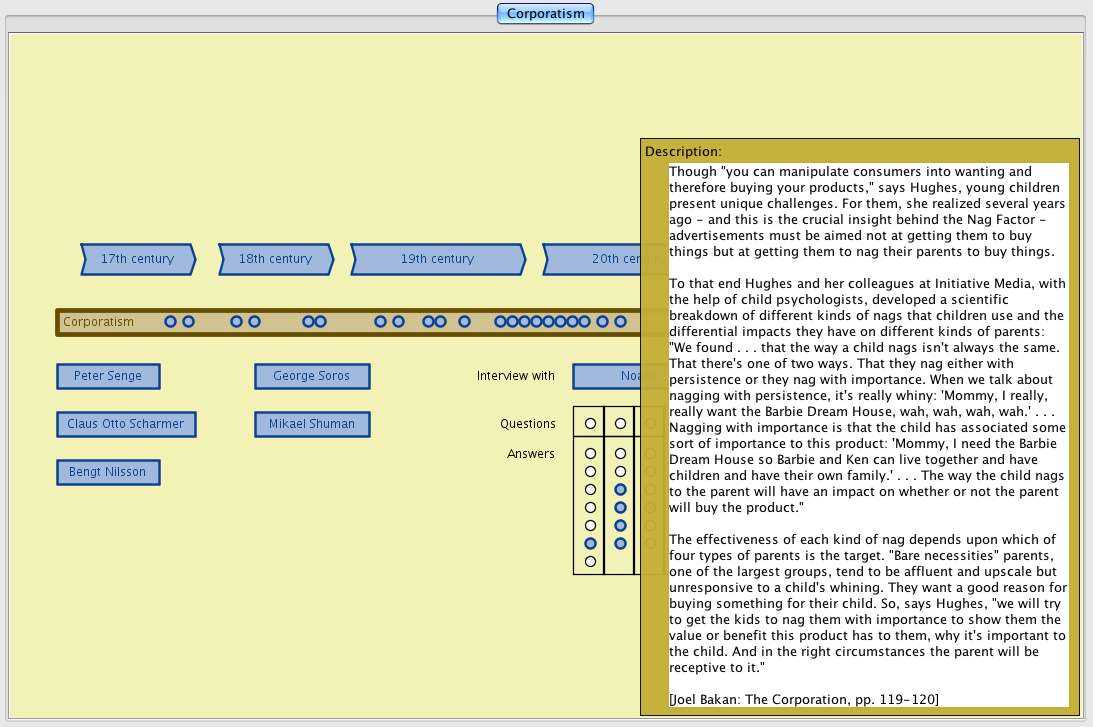This screenshot has height=727, width=1093.
Task: Select top answer circle in second column
Action: [620, 453]
